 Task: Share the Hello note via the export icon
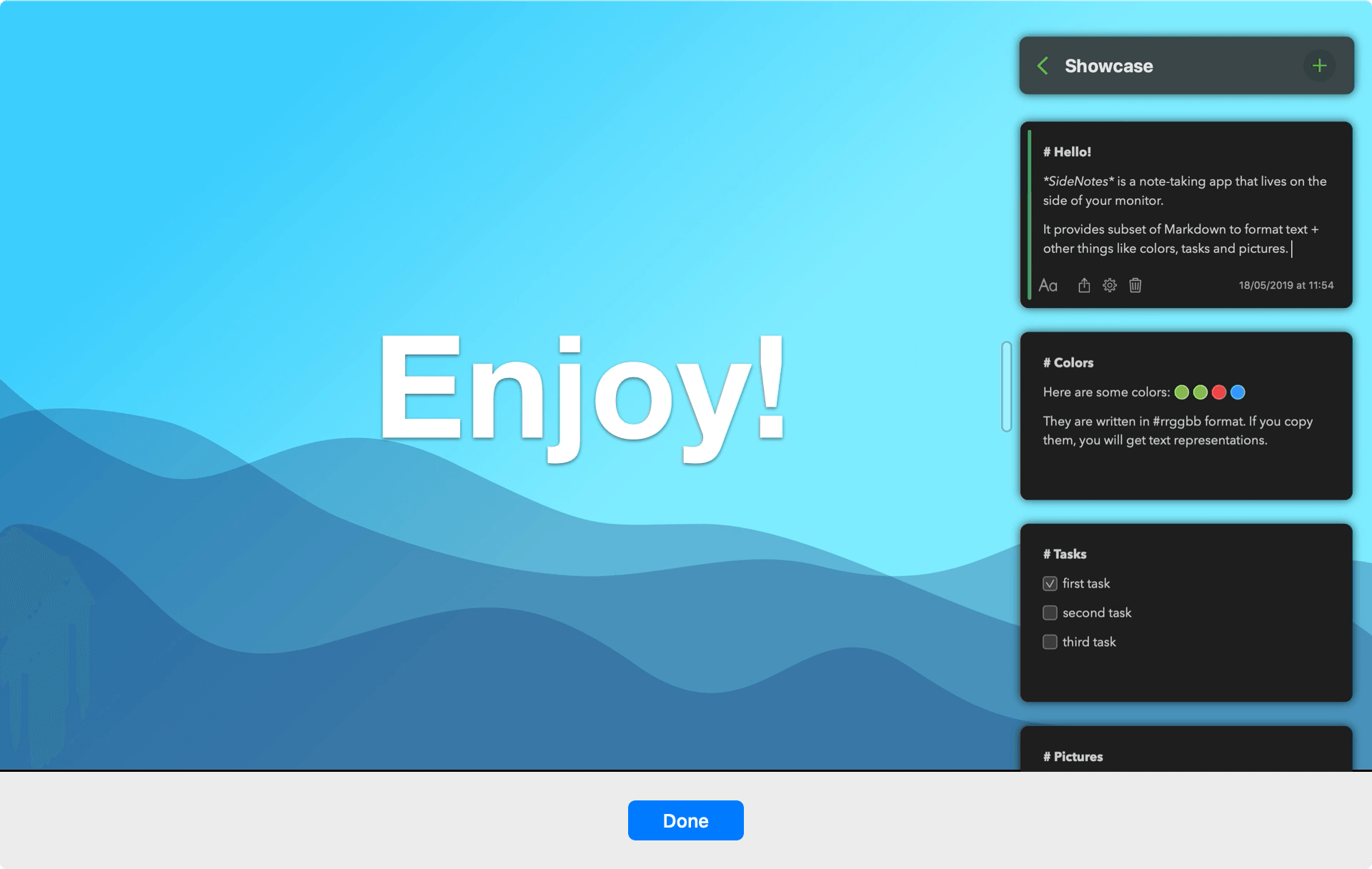[1084, 284]
